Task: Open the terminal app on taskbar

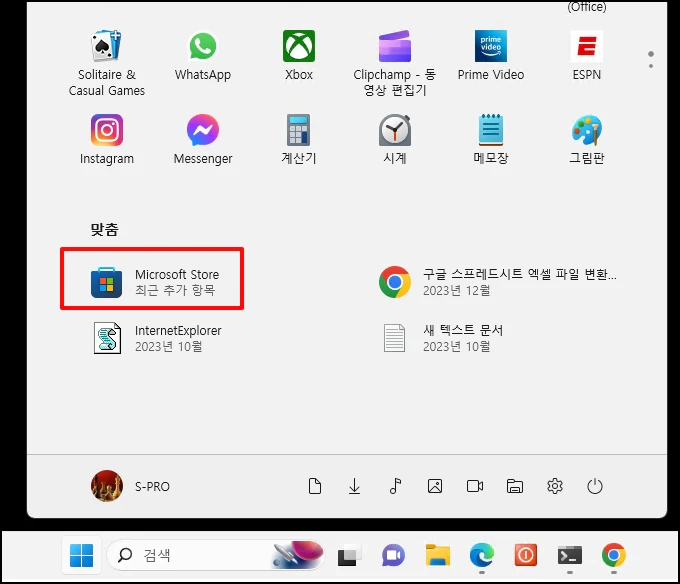Action: (570, 555)
